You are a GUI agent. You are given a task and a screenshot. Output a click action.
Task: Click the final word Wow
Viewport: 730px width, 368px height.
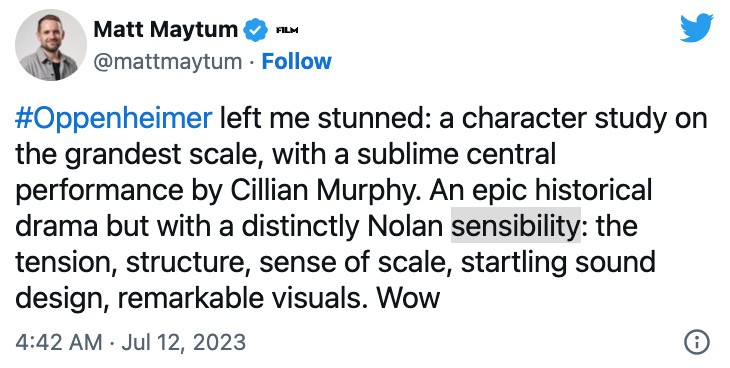pos(408,298)
